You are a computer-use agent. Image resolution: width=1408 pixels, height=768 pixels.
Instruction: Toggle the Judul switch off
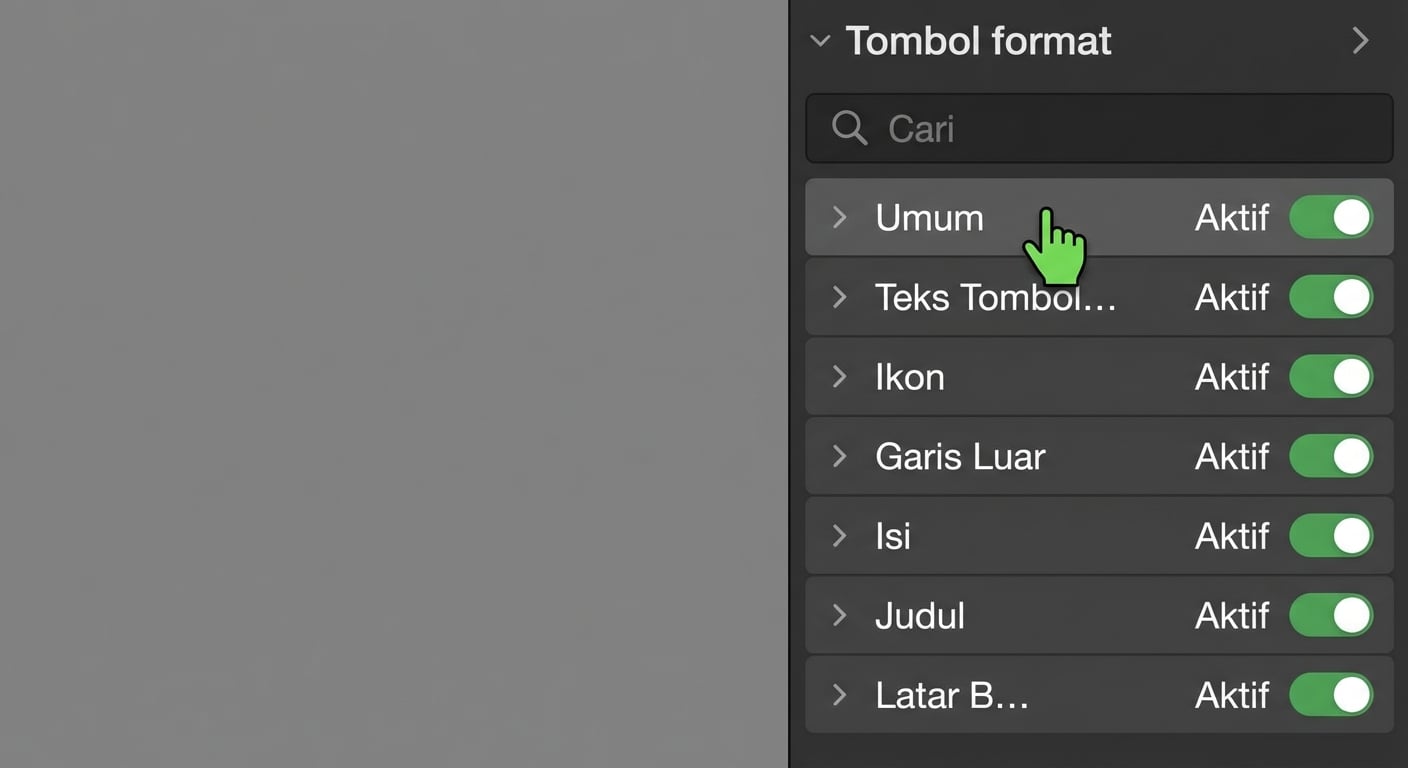pos(1331,616)
